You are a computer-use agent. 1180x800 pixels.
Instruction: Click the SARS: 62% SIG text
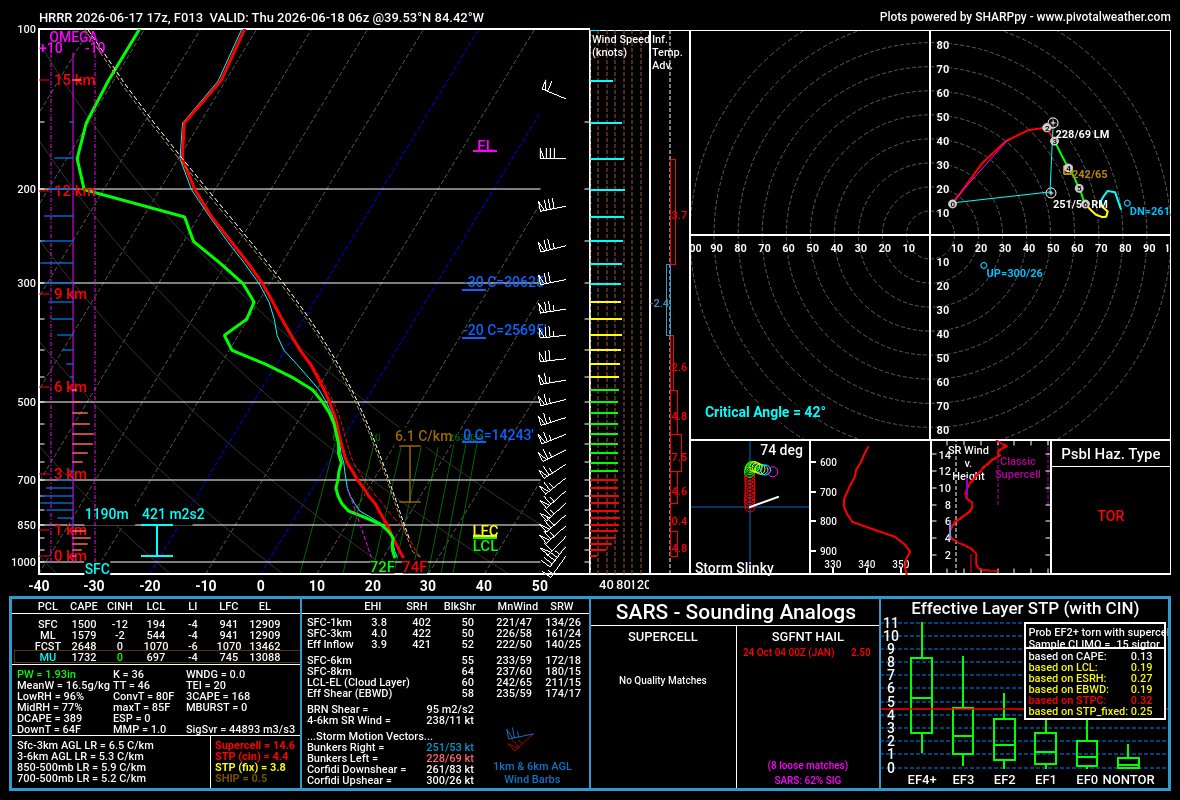tap(807, 780)
